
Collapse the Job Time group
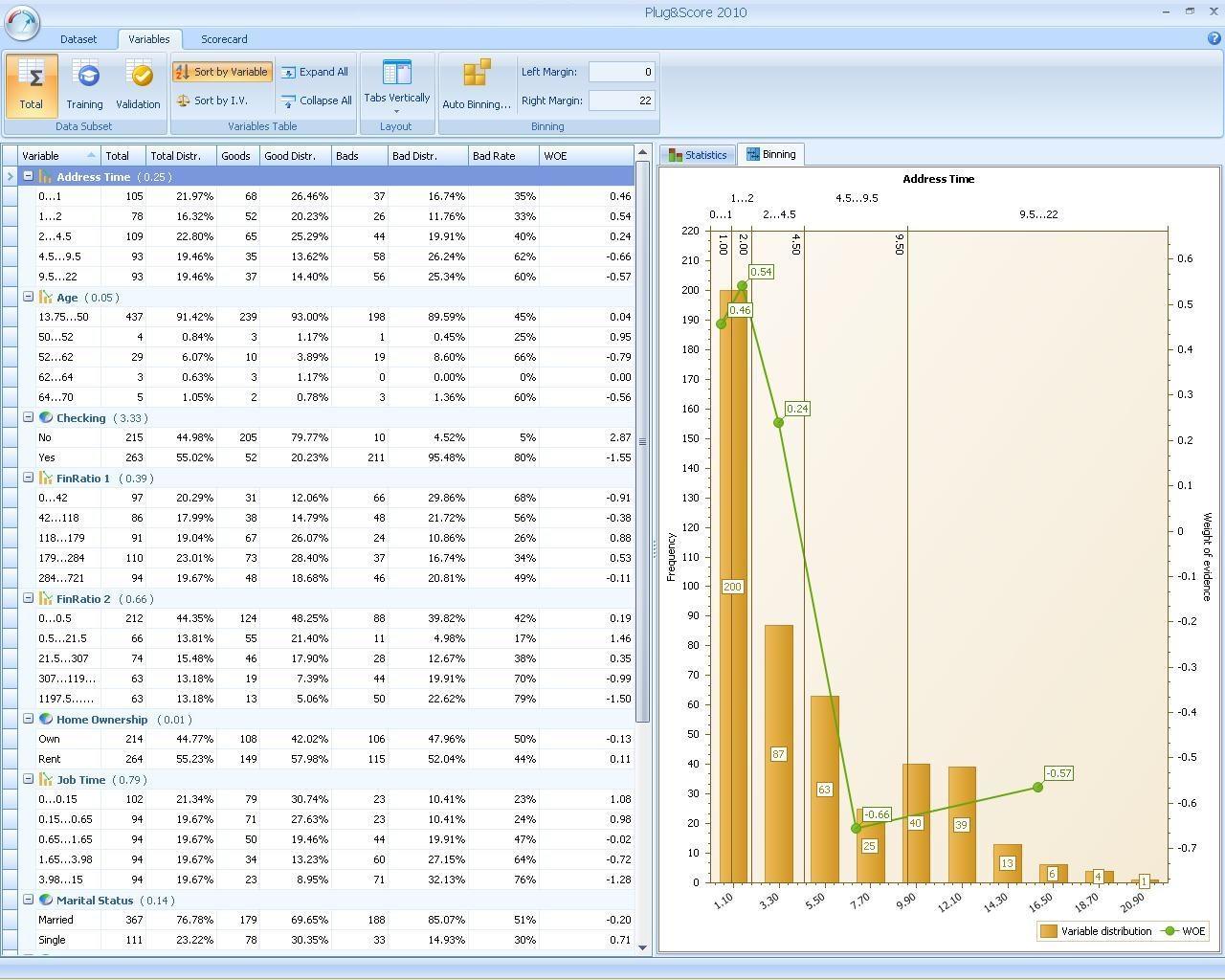pyautogui.click(x=28, y=779)
